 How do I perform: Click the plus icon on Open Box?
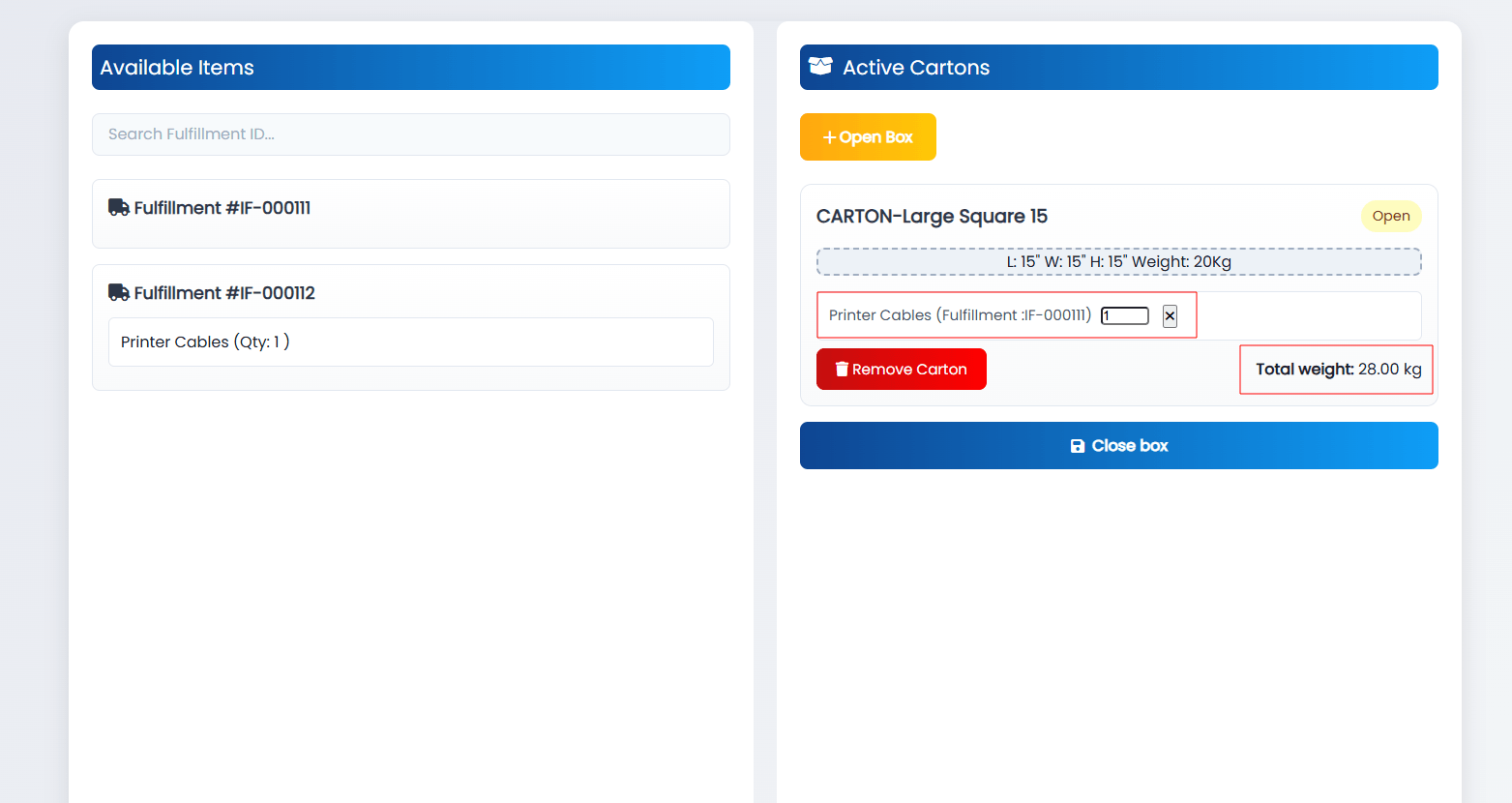(830, 136)
